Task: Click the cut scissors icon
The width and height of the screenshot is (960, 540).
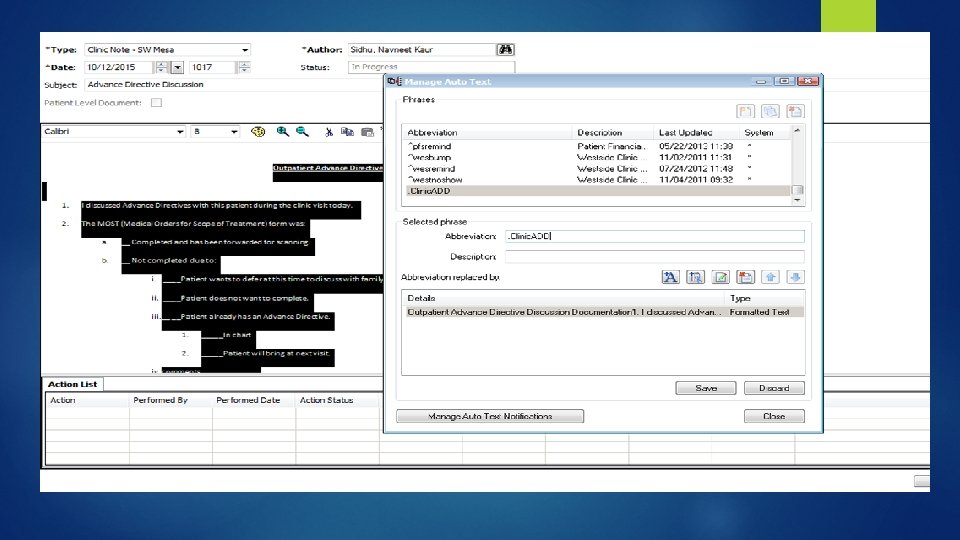Action: (329, 131)
